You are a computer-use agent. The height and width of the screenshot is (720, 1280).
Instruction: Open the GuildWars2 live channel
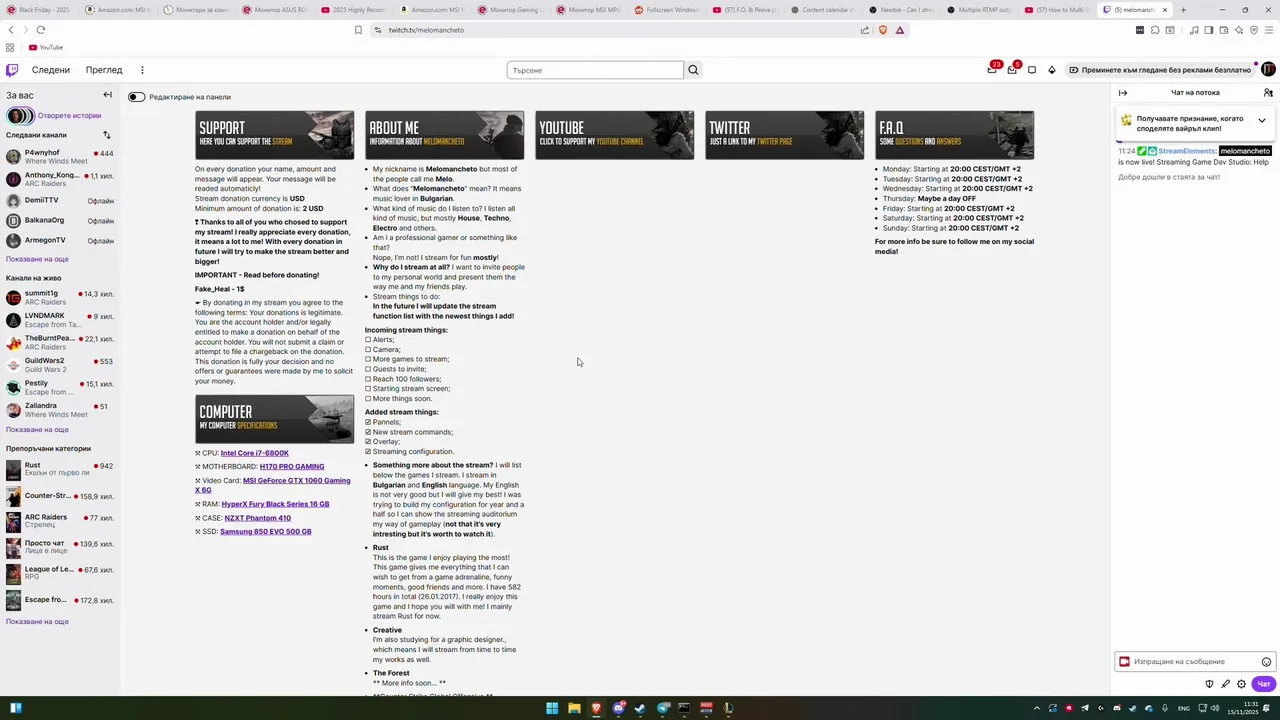pyautogui.click(x=60, y=365)
